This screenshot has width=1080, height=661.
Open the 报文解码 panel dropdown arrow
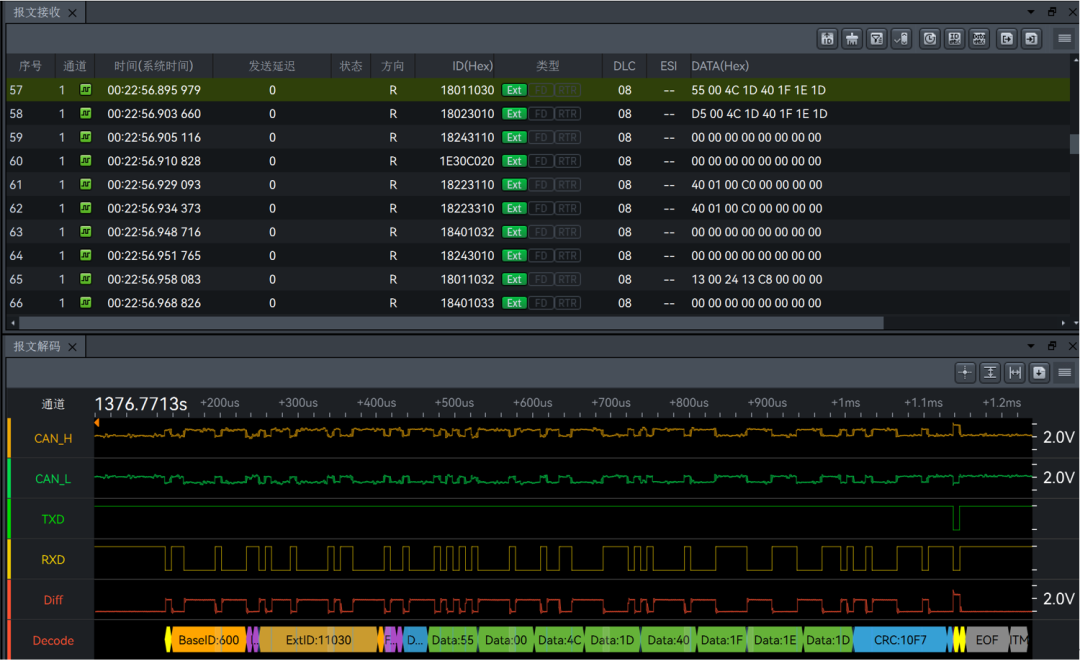(x=1030, y=346)
